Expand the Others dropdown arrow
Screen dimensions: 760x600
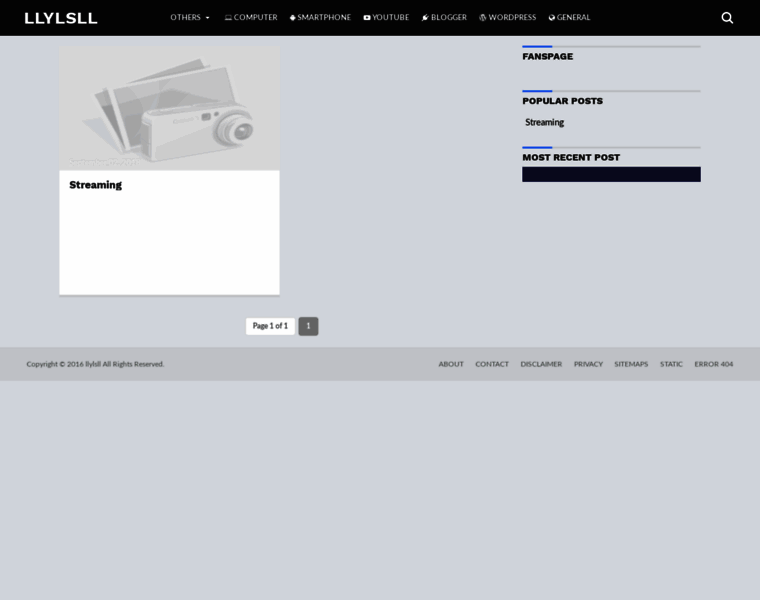pos(207,18)
